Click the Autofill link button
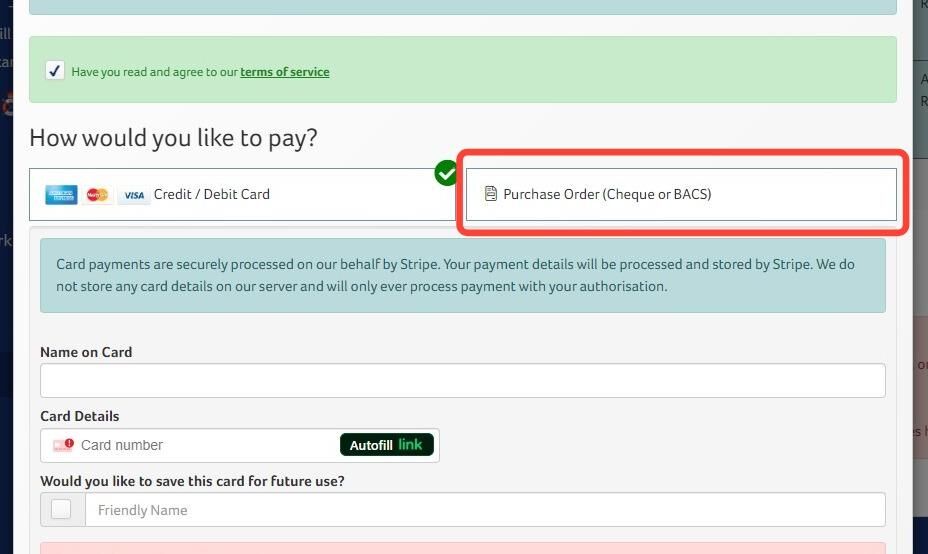 pyautogui.click(x=386, y=445)
